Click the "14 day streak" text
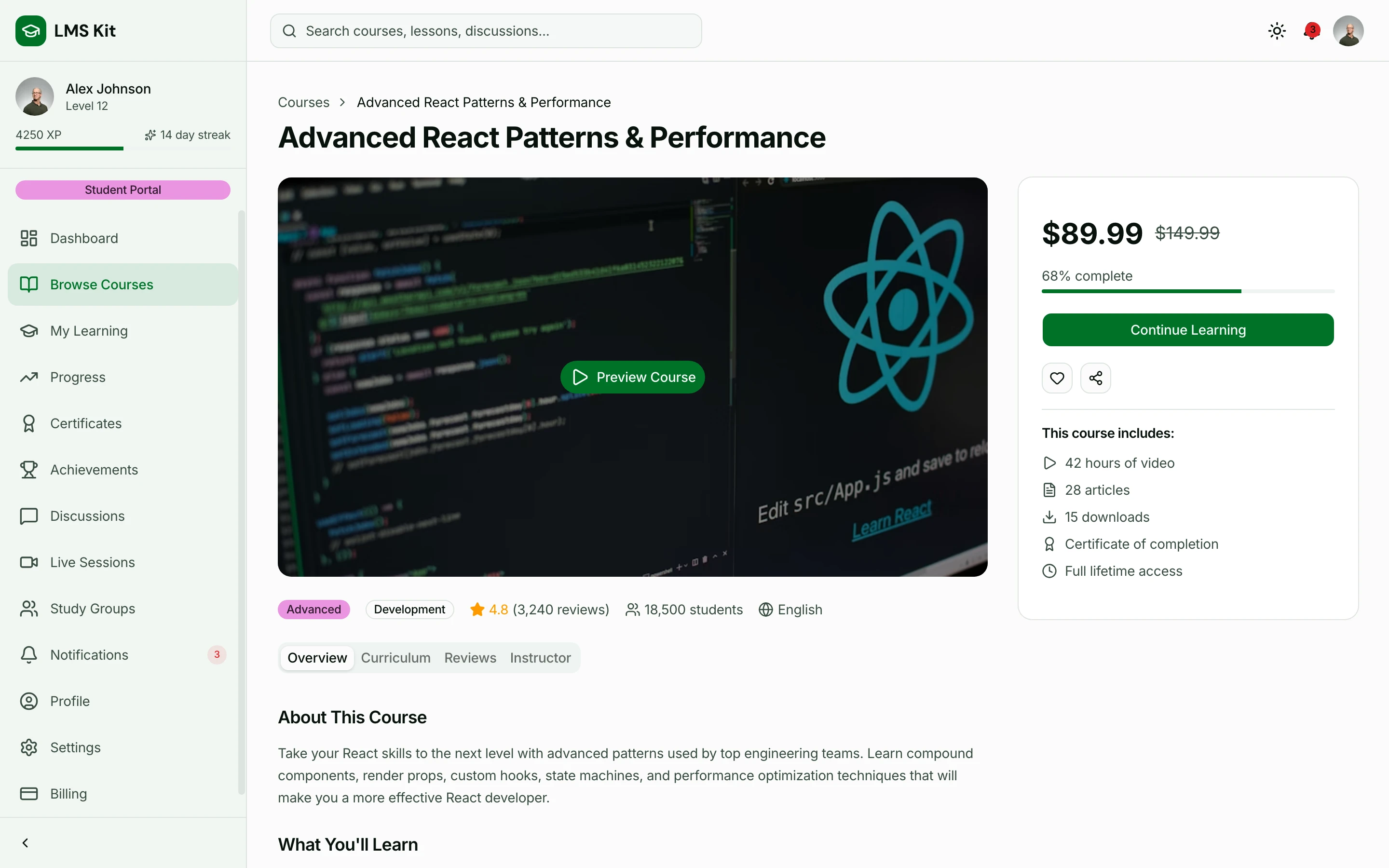Image resolution: width=1389 pixels, height=868 pixels. (x=195, y=136)
